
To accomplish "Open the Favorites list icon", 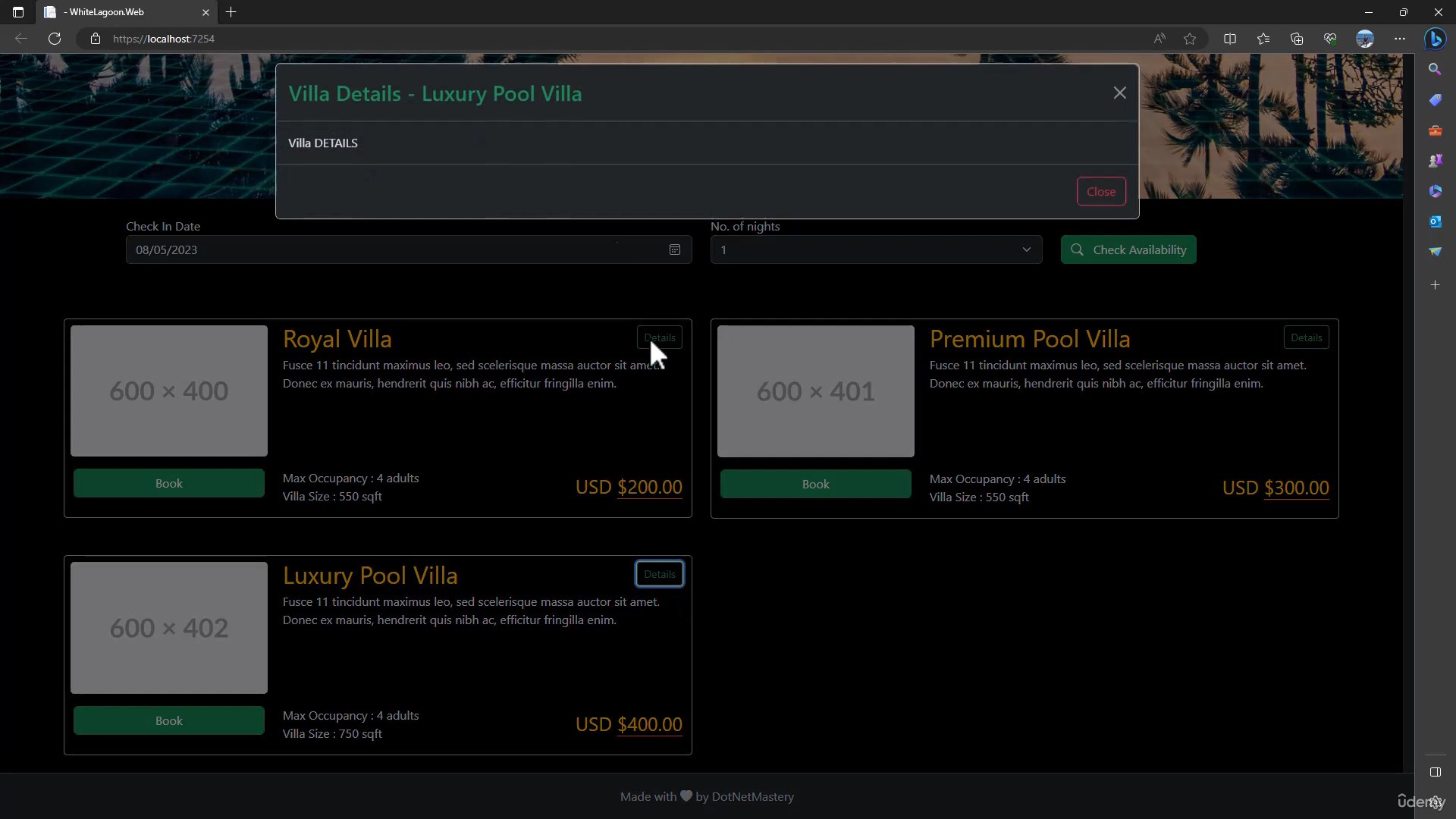I will (1263, 39).
